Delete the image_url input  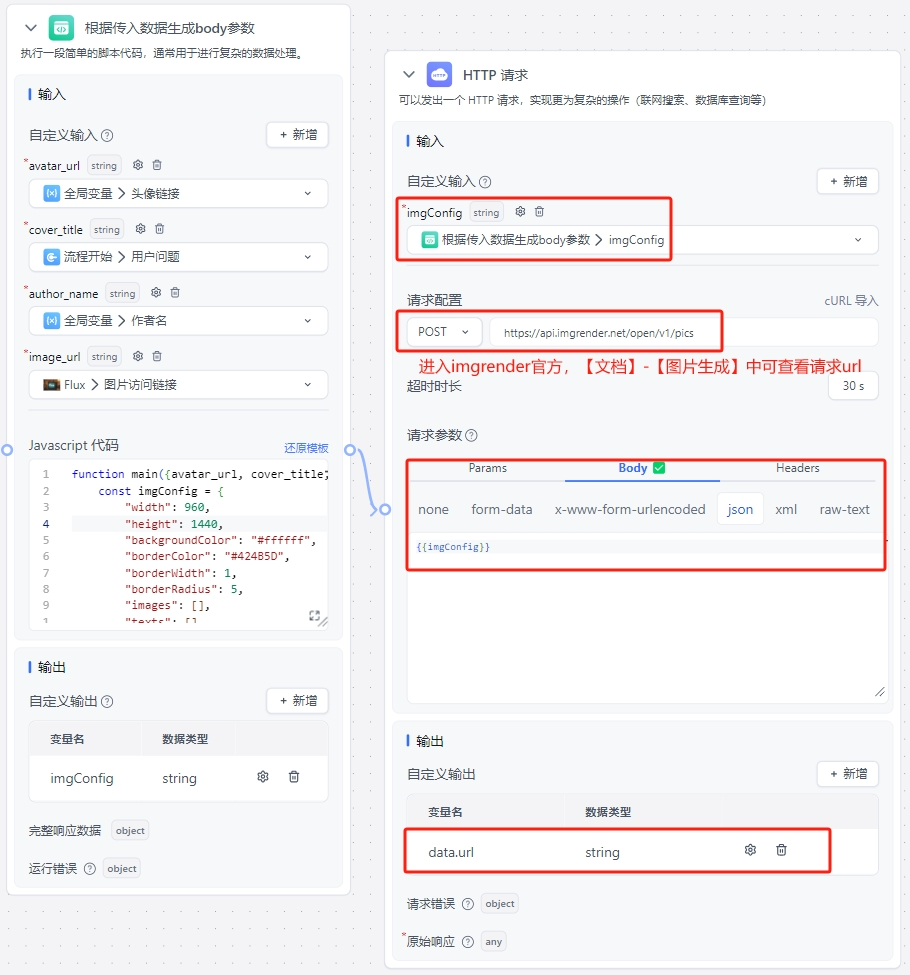[x=157, y=356]
